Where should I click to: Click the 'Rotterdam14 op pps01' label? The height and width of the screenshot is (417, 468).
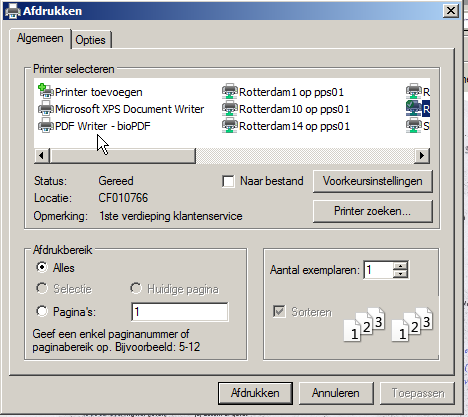pyautogui.click(x=294, y=126)
